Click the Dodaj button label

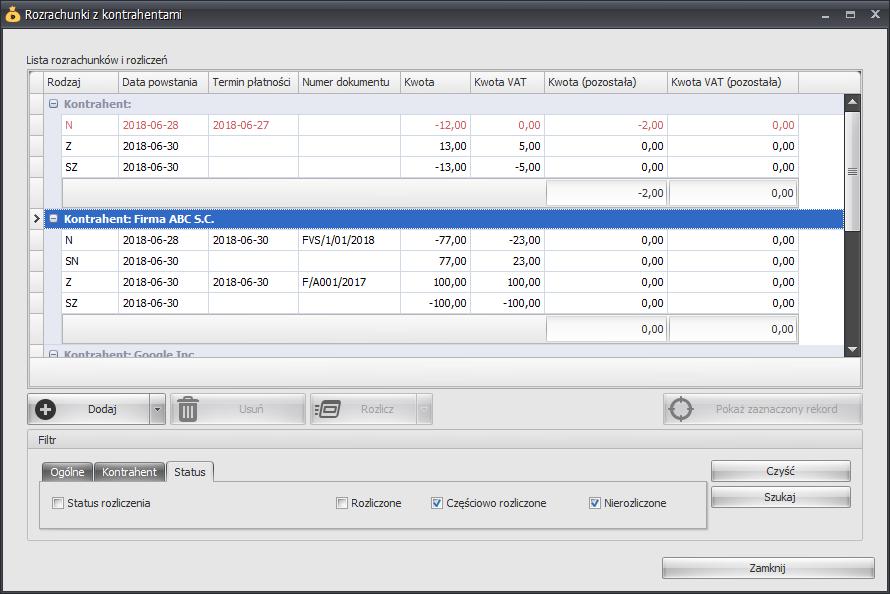(x=102, y=409)
